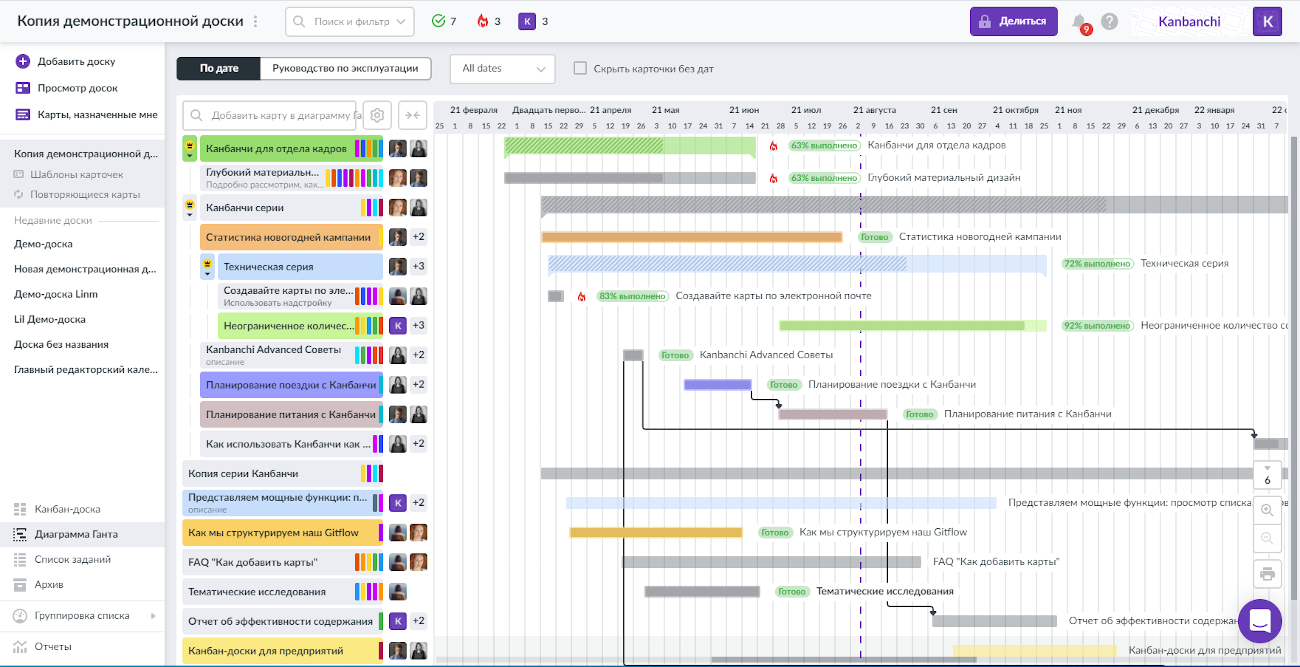This screenshot has width=1300, height=667.
Task: Click the Повторяющиеся карты icon
Action: (x=19, y=194)
